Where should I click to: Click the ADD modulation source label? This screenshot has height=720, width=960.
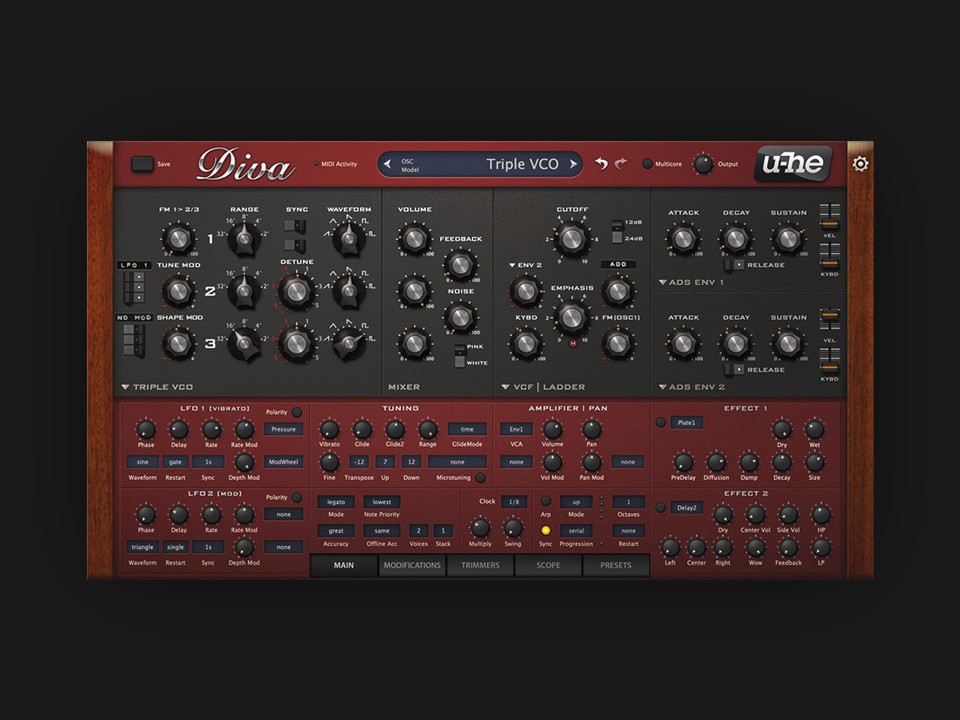point(618,264)
